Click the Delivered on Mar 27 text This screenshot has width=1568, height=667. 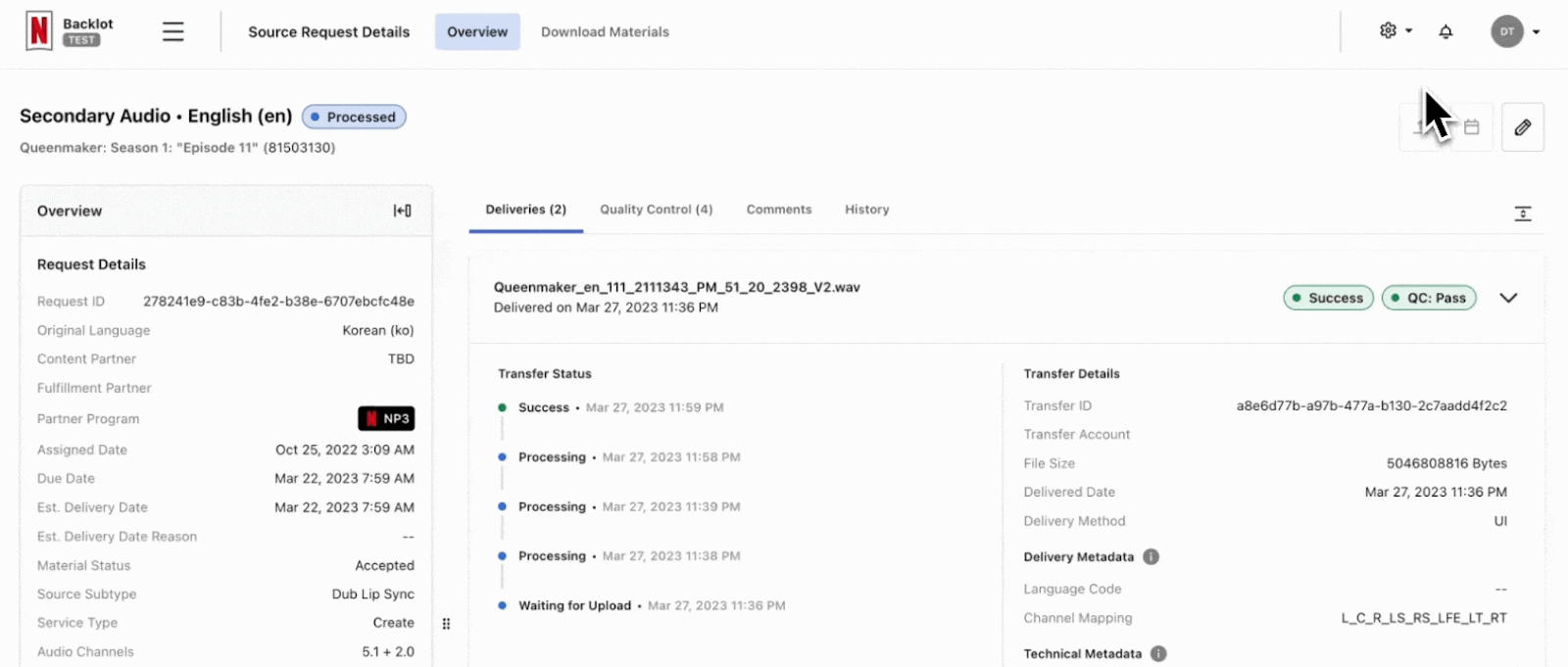[x=606, y=308]
